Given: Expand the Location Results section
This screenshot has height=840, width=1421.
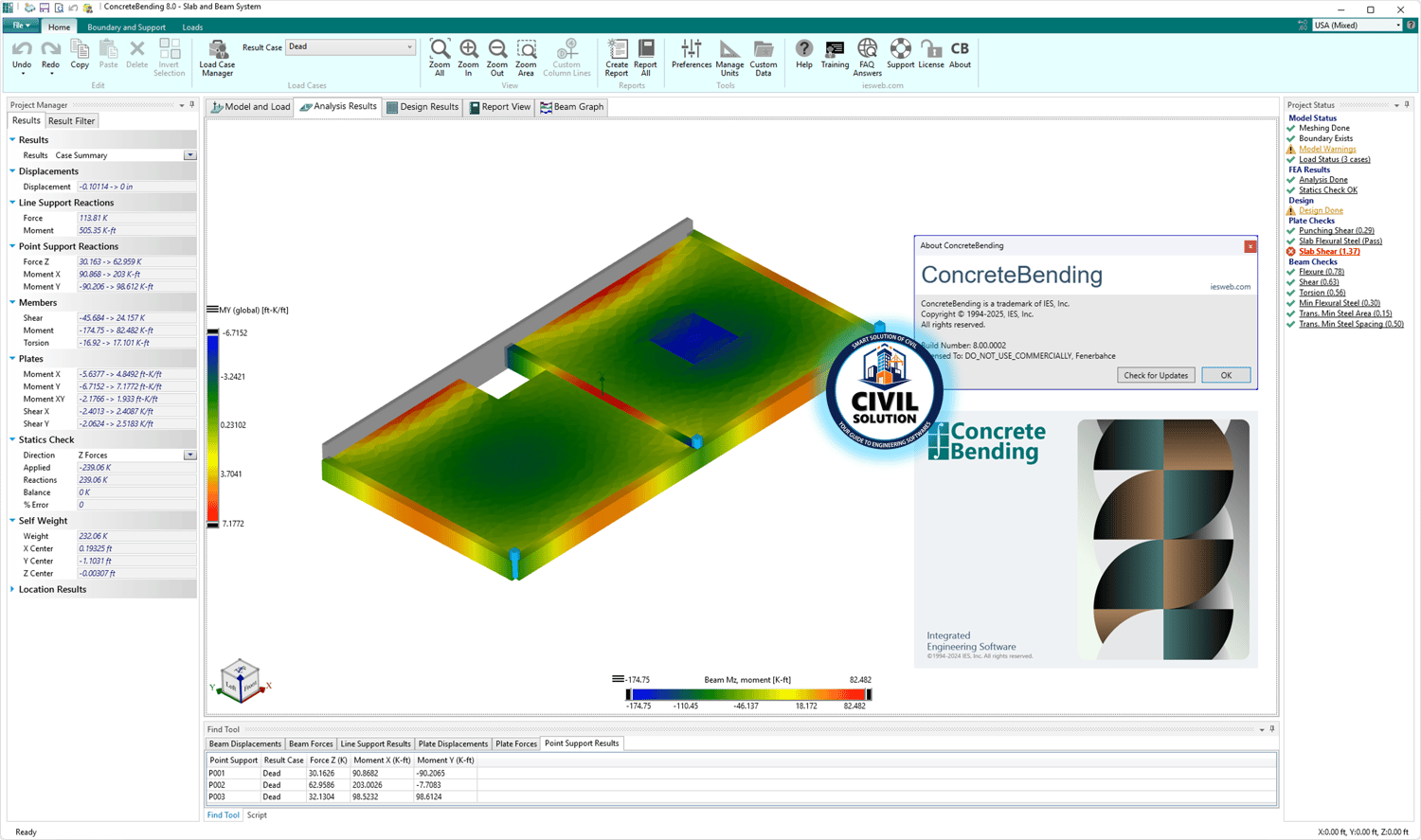Looking at the screenshot, I should pos(12,589).
